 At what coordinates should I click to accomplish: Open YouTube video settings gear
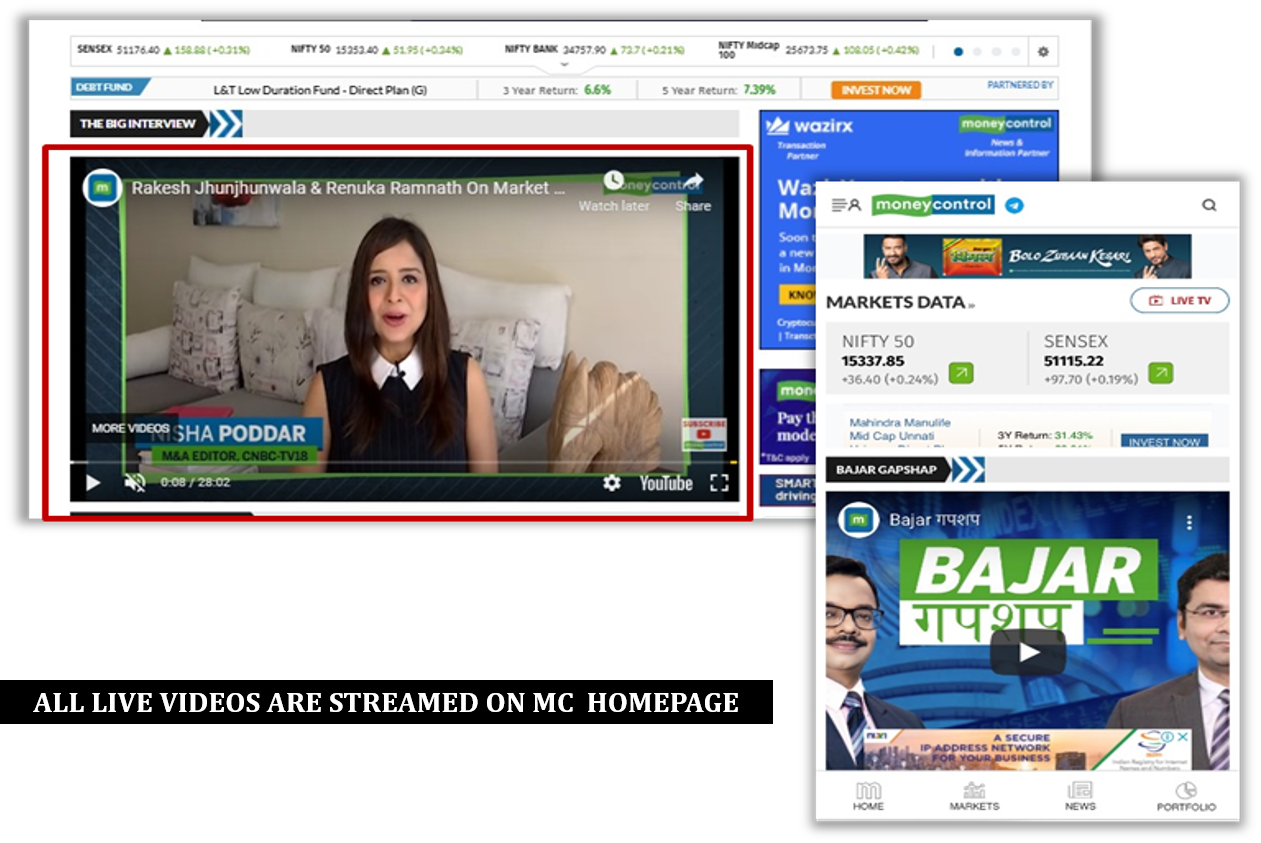tap(611, 483)
